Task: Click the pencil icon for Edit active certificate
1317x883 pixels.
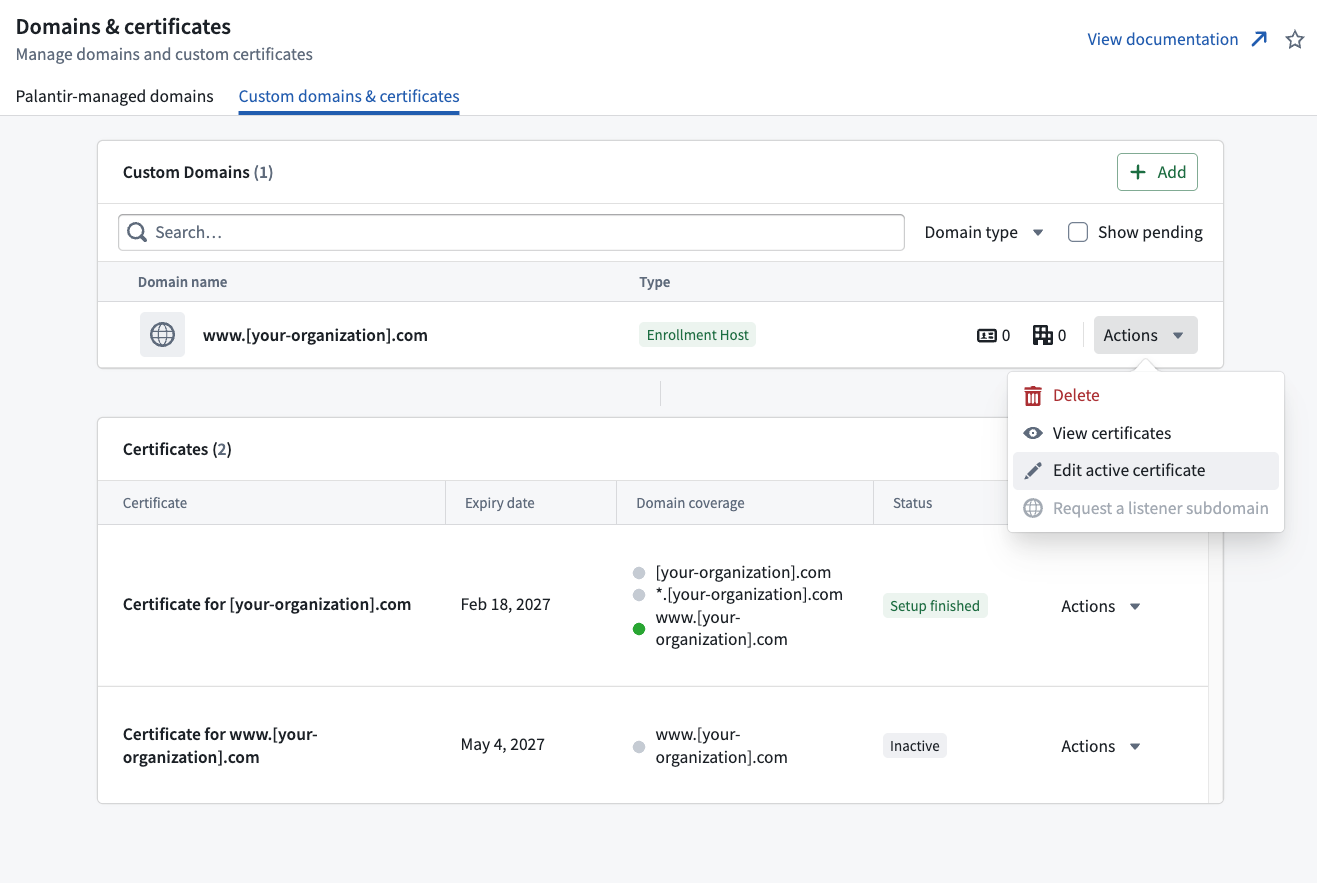Action: (x=1033, y=470)
